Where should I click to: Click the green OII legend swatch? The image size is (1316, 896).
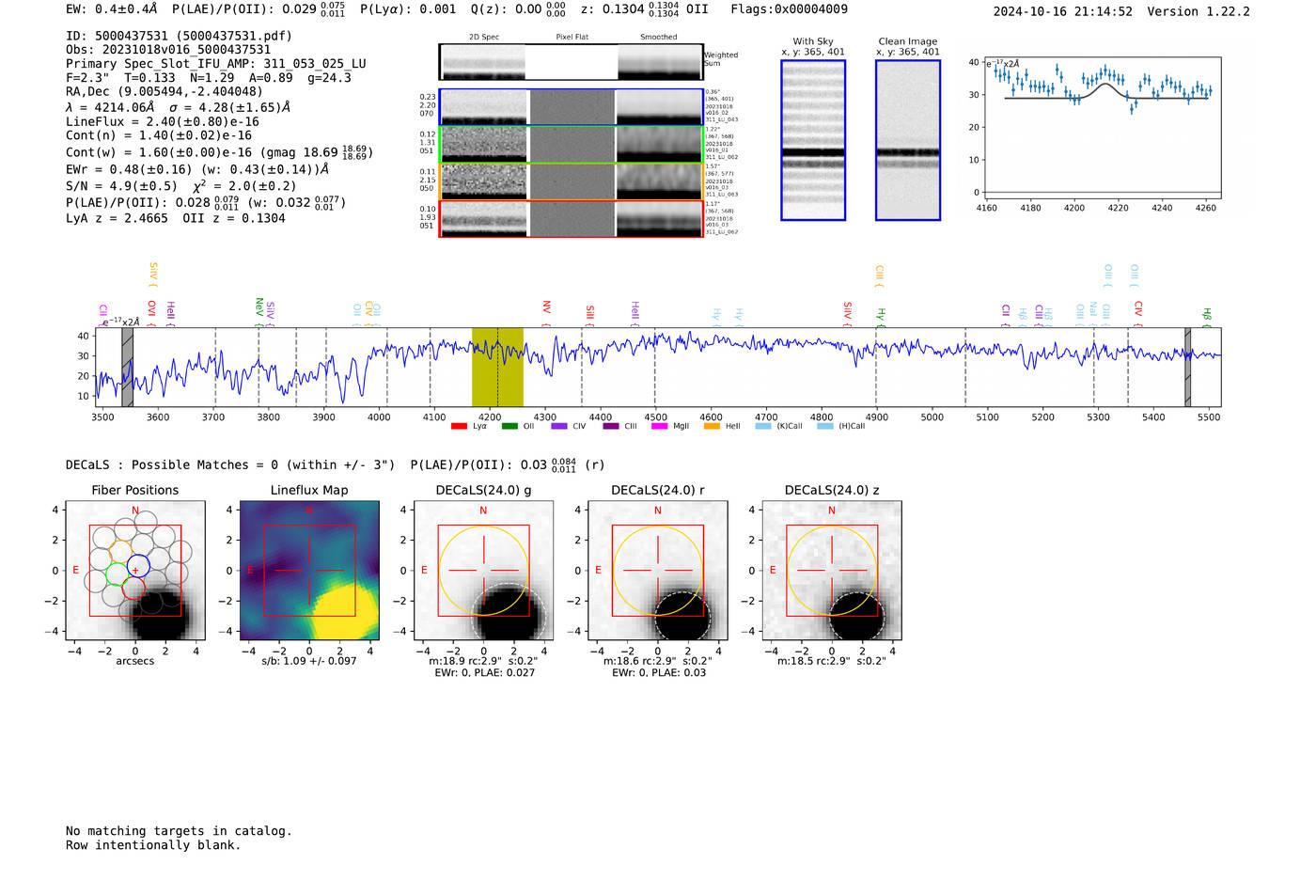click(509, 427)
